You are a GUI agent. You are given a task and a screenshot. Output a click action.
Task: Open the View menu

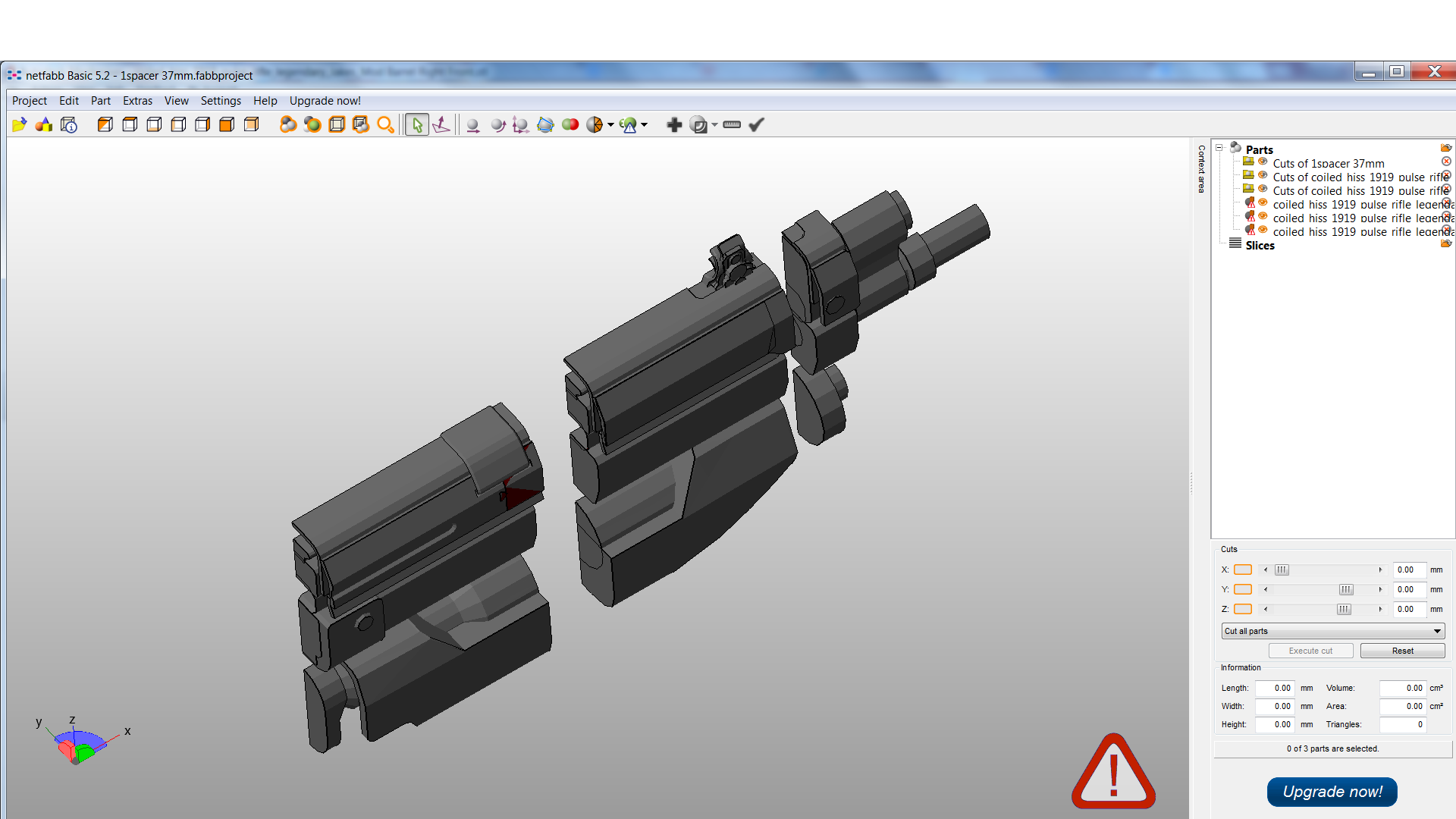point(176,101)
